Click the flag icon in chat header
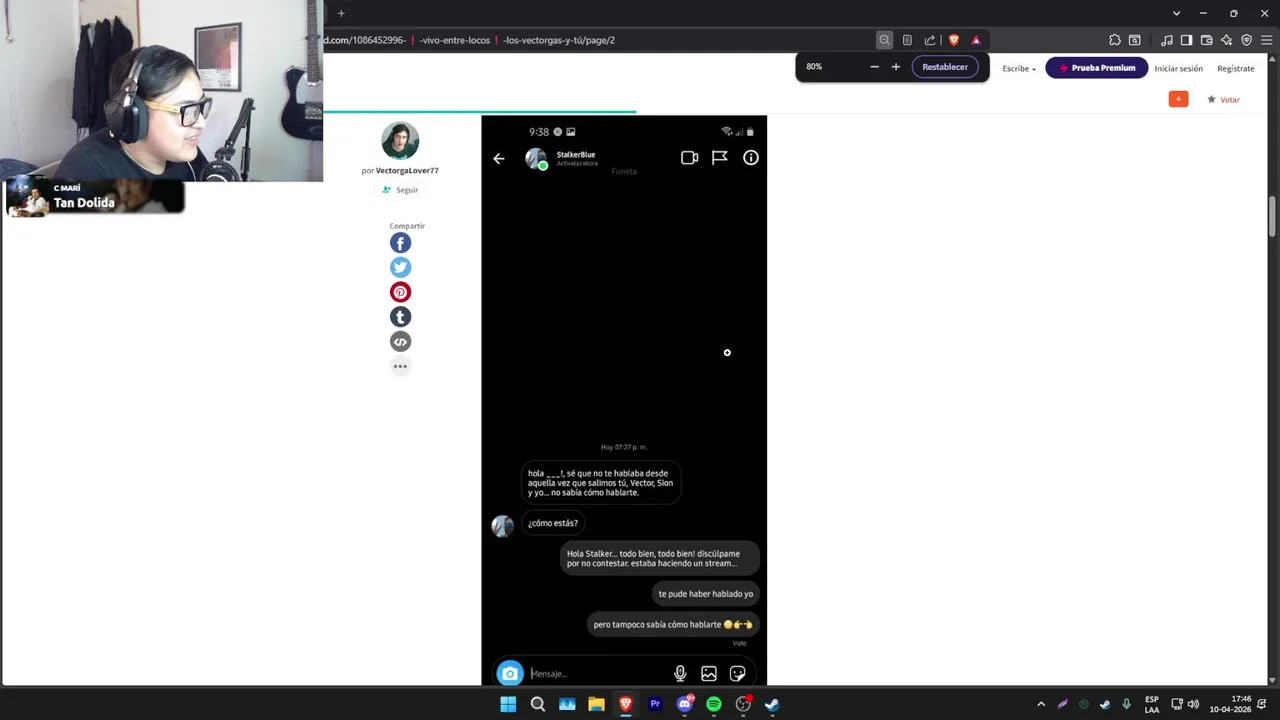This screenshot has width=1280, height=720. click(720, 158)
